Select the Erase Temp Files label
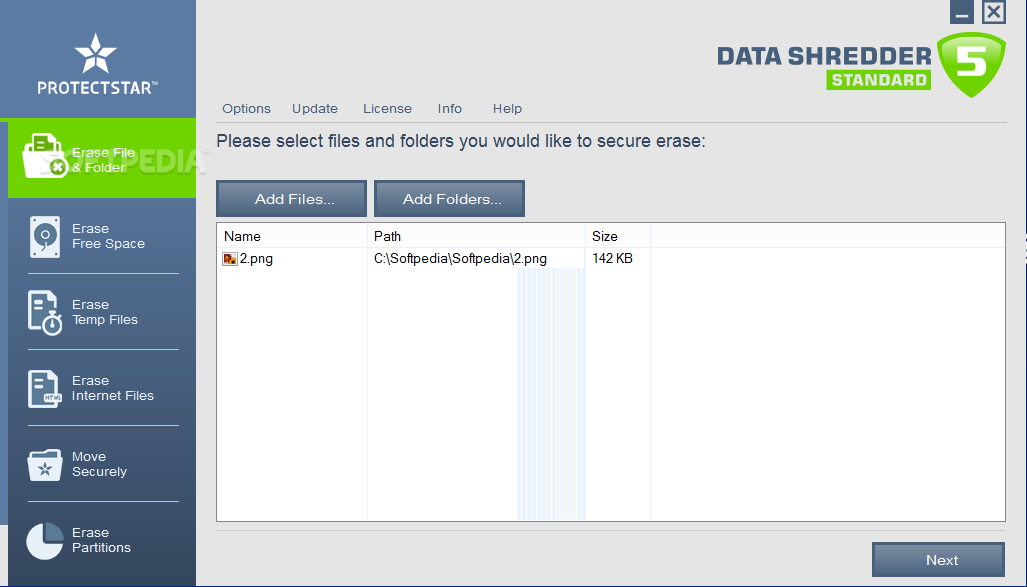This screenshot has height=587, width=1027. point(105,312)
